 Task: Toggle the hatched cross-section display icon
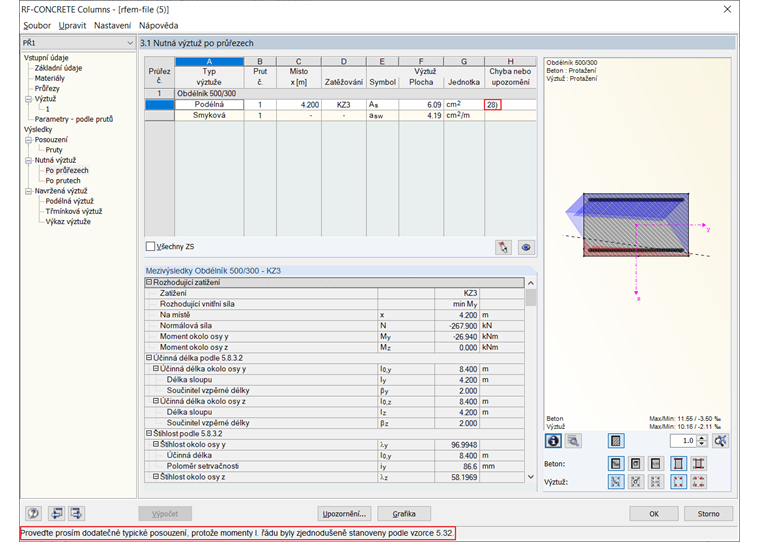616,441
